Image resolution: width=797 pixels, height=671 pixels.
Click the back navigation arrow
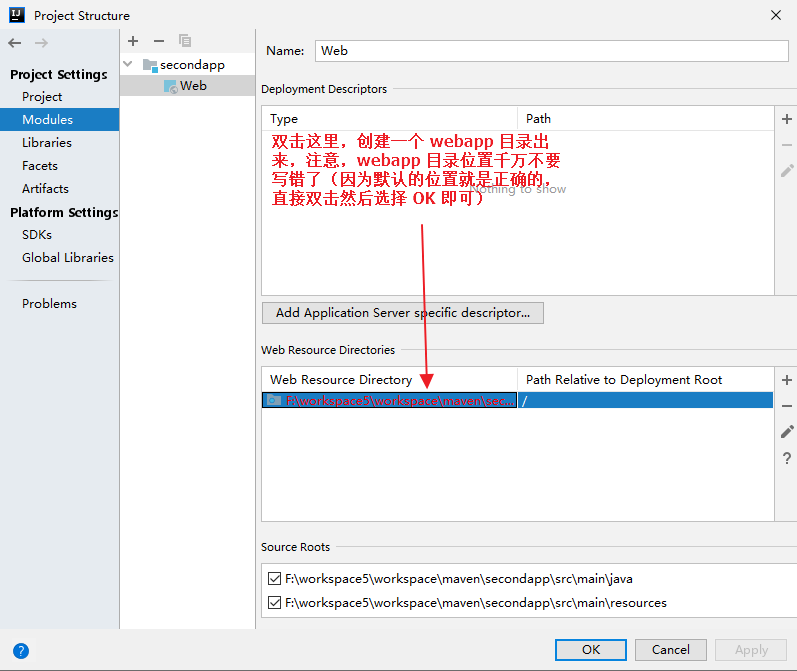[15, 43]
